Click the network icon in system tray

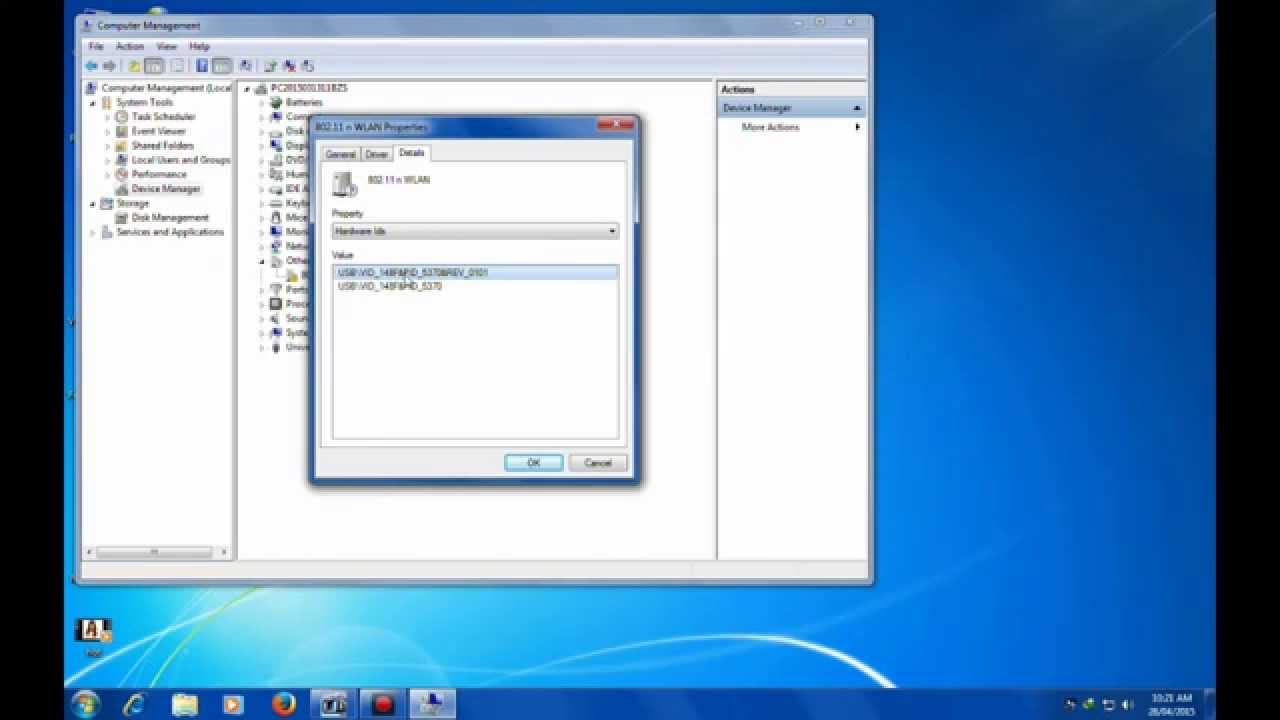tap(1108, 704)
